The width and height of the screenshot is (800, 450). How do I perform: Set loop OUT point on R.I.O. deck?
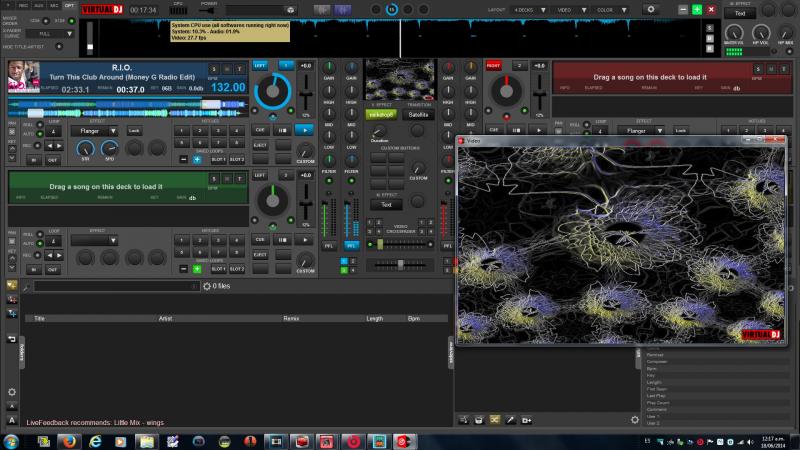click(53, 160)
